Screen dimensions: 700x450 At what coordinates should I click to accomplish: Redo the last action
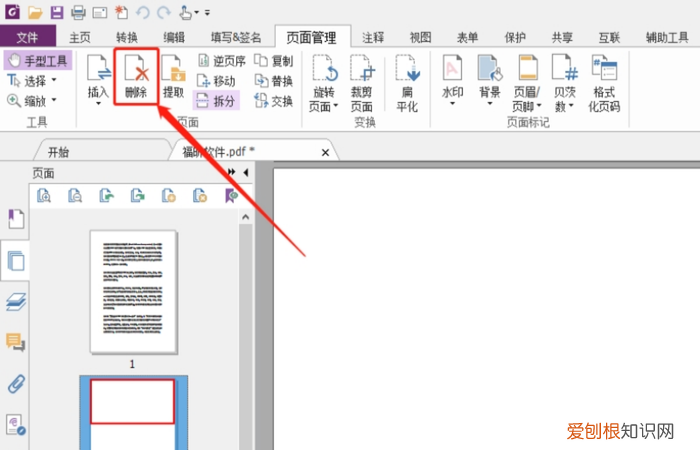pyautogui.click(x=164, y=12)
